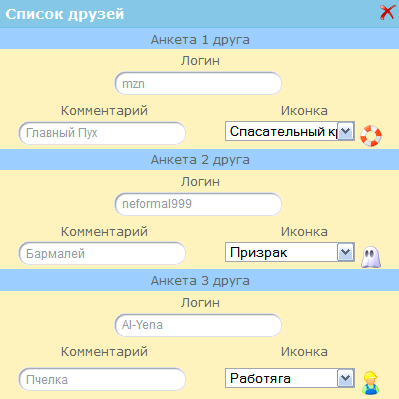Select the Анкета 2 друга header

199,159
